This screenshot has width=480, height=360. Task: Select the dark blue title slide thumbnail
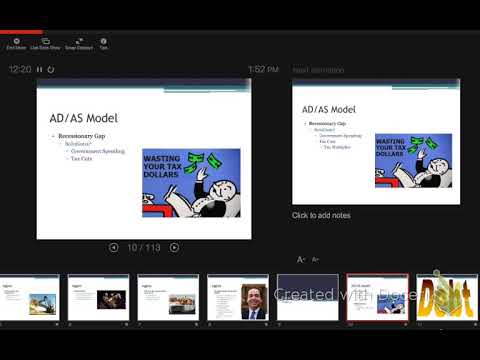point(308,298)
